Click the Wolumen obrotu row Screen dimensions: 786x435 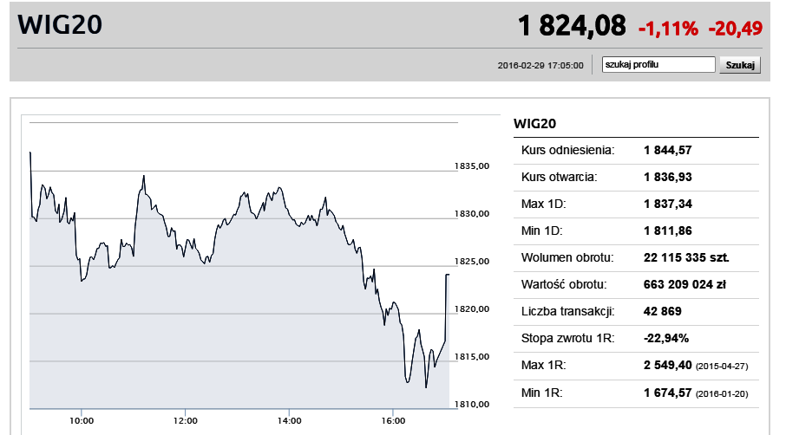tap(636, 258)
